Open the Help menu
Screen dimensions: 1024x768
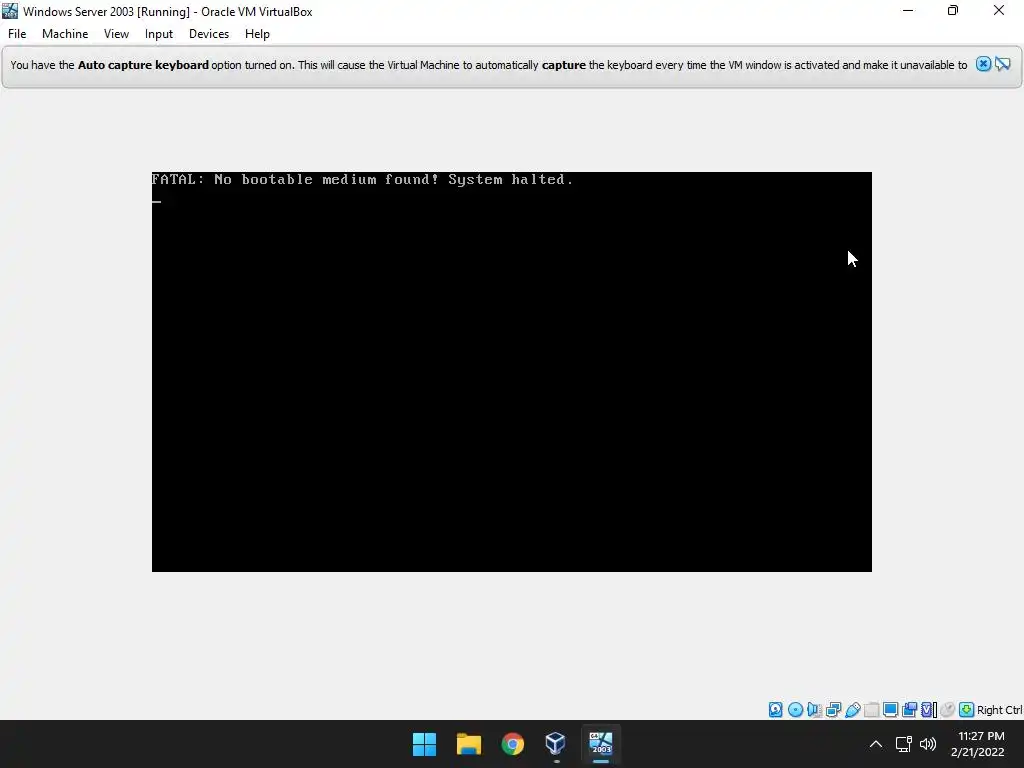pos(257,34)
